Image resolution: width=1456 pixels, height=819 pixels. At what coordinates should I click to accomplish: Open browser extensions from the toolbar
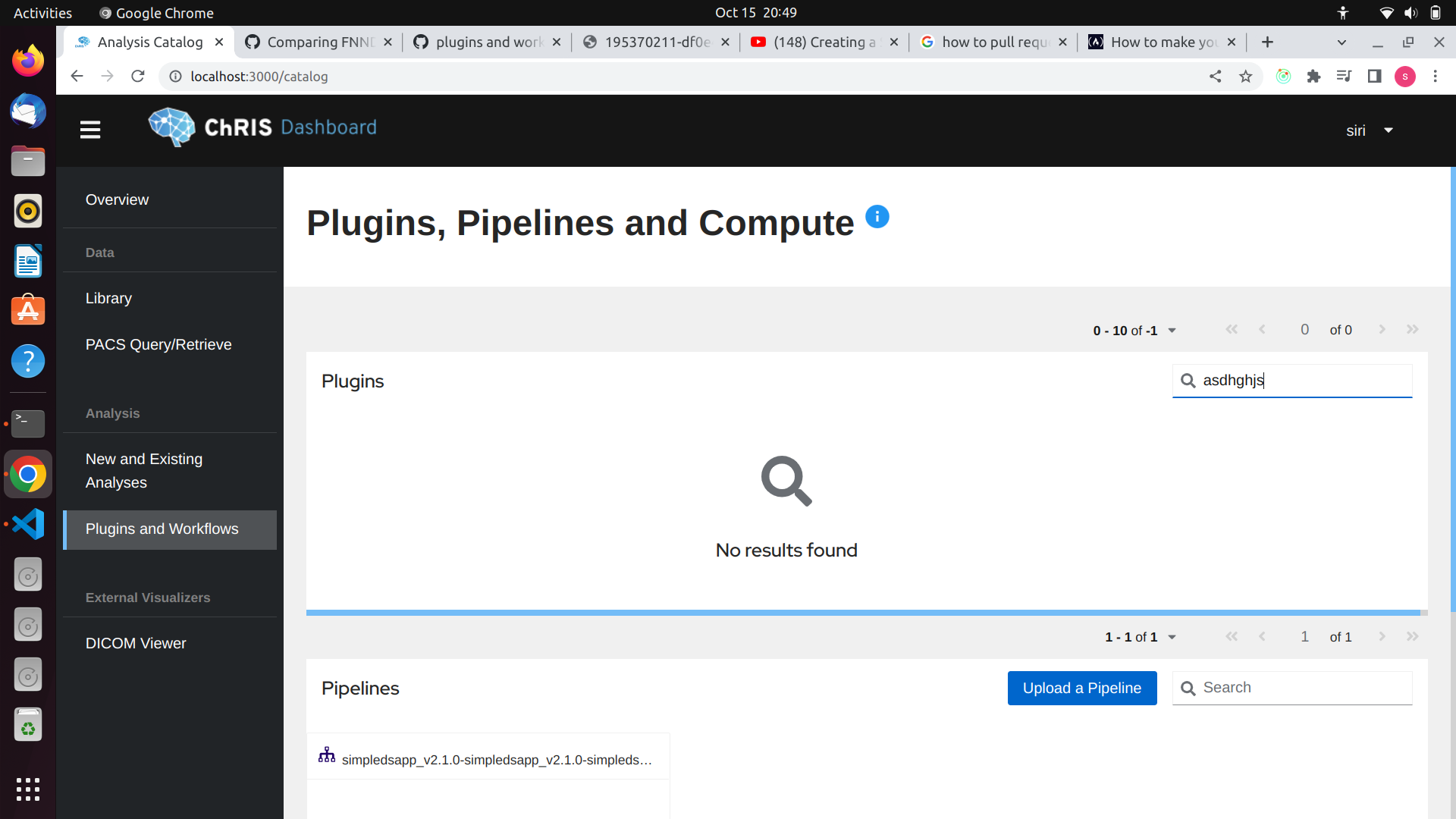[x=1314, y=77]
